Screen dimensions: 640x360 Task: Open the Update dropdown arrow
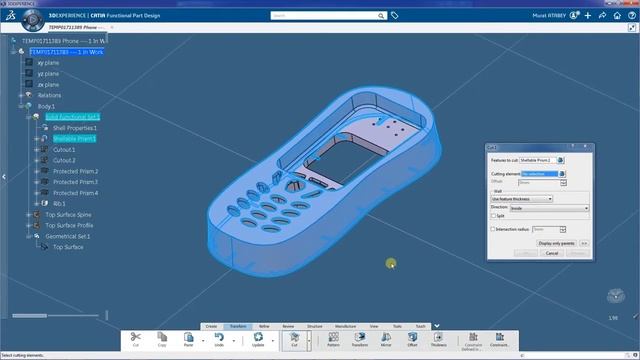[x=273, y=340]
